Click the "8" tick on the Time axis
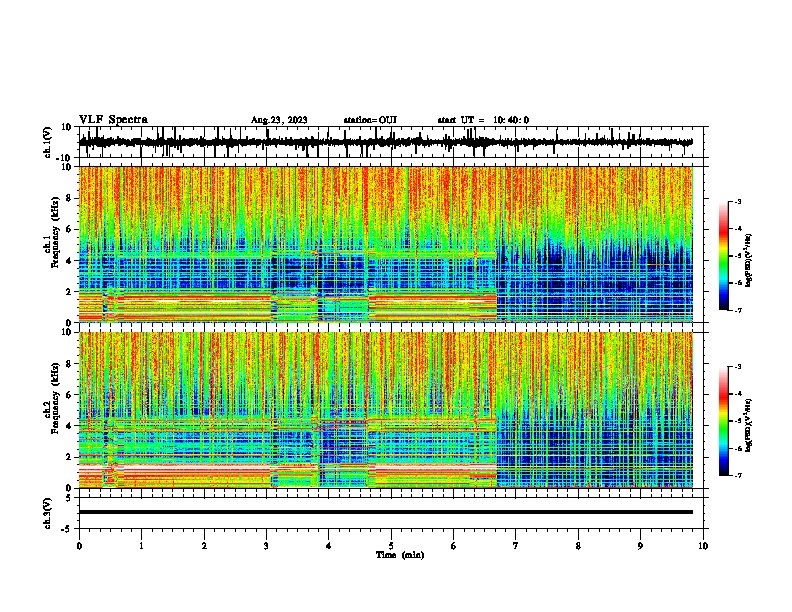The height and width of the screenshot is (612, 792). [x=578, y=546]
